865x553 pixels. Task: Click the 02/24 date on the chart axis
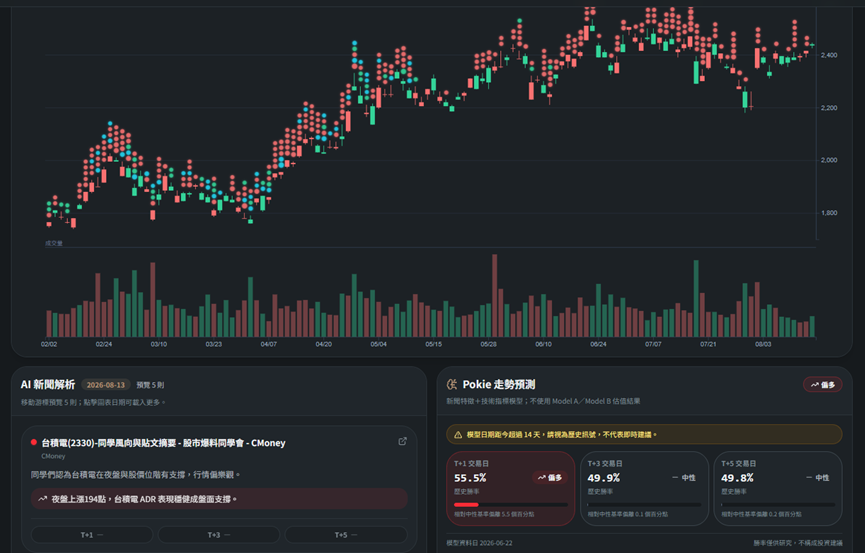pyautogui.click(x=104, y=344)
